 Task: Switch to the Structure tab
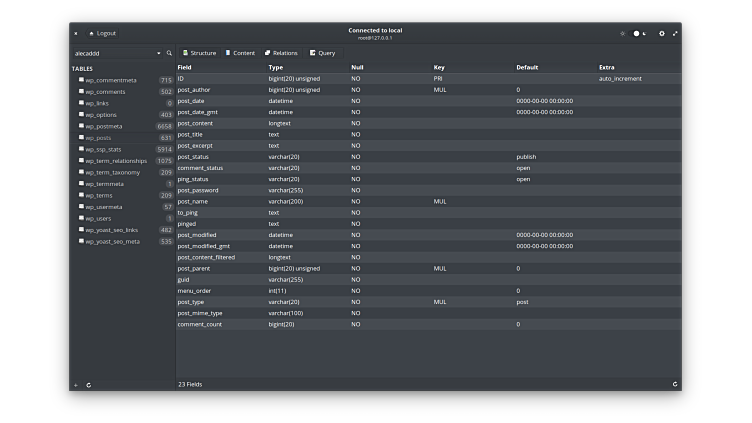pos(199,53)
